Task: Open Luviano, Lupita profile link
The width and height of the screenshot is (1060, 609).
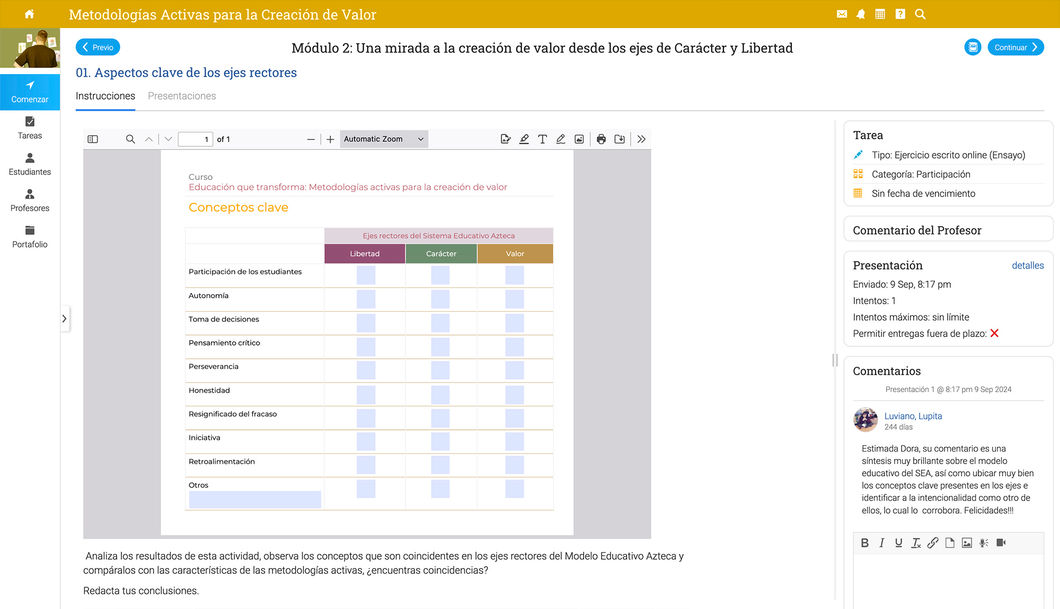Action: click(x=913, y=416)
